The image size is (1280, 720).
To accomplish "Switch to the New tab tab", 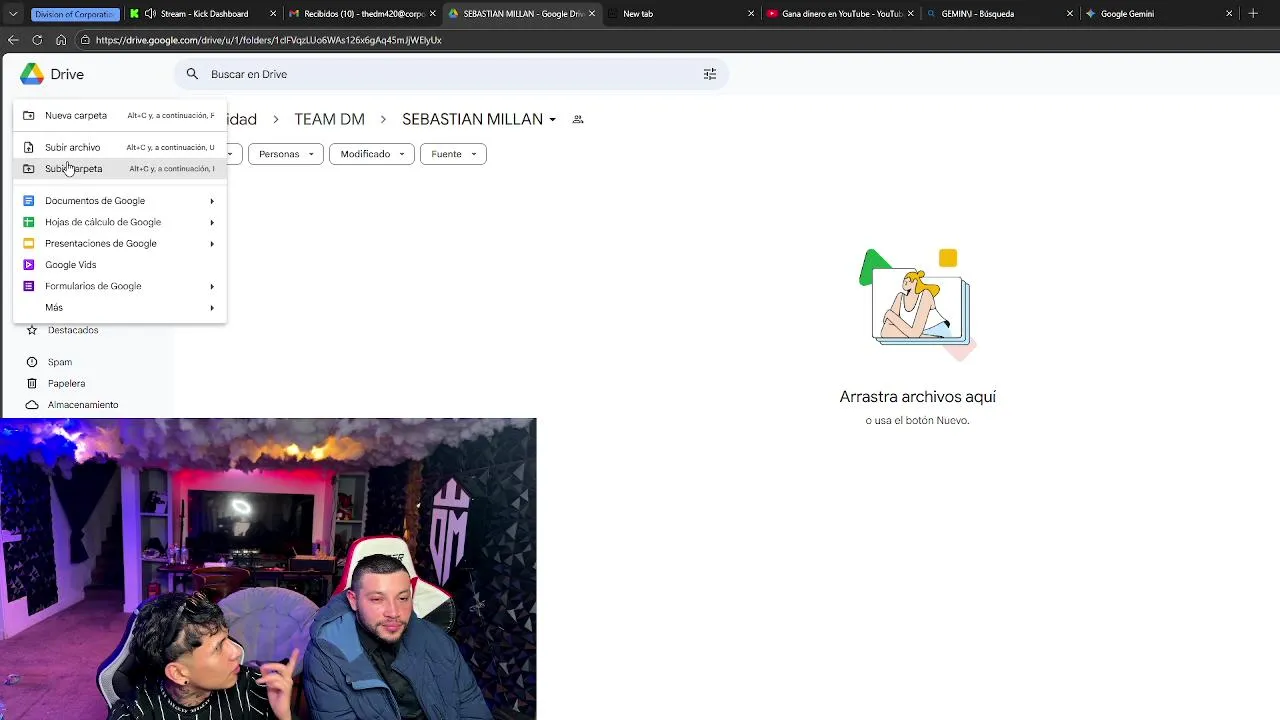I will (680, 14).
